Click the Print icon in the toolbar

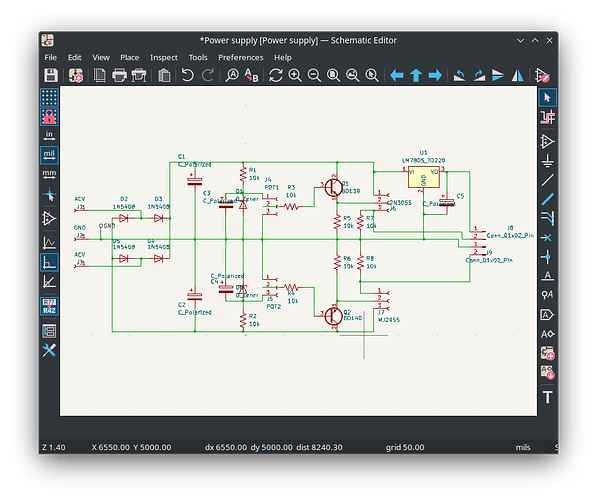(x=119, y=75)
